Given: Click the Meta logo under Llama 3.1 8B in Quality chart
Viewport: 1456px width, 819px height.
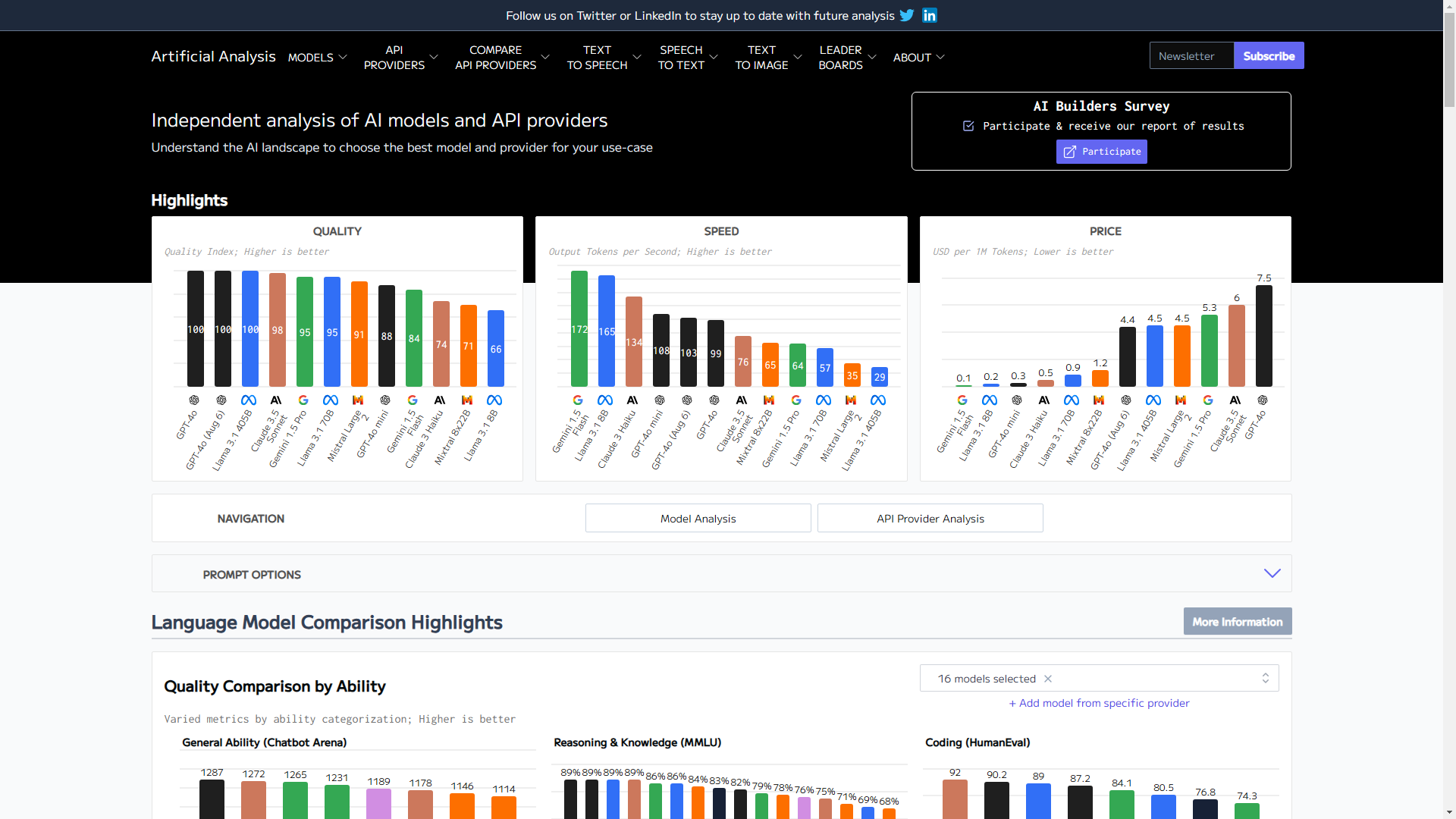Looking at the screenshot, I should coord(494,400).
